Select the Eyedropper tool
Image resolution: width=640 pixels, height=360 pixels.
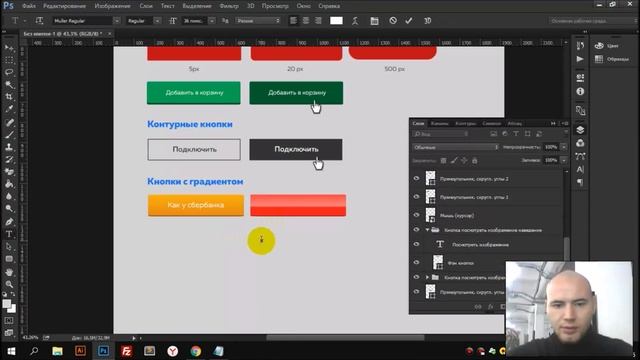[9, 109]
